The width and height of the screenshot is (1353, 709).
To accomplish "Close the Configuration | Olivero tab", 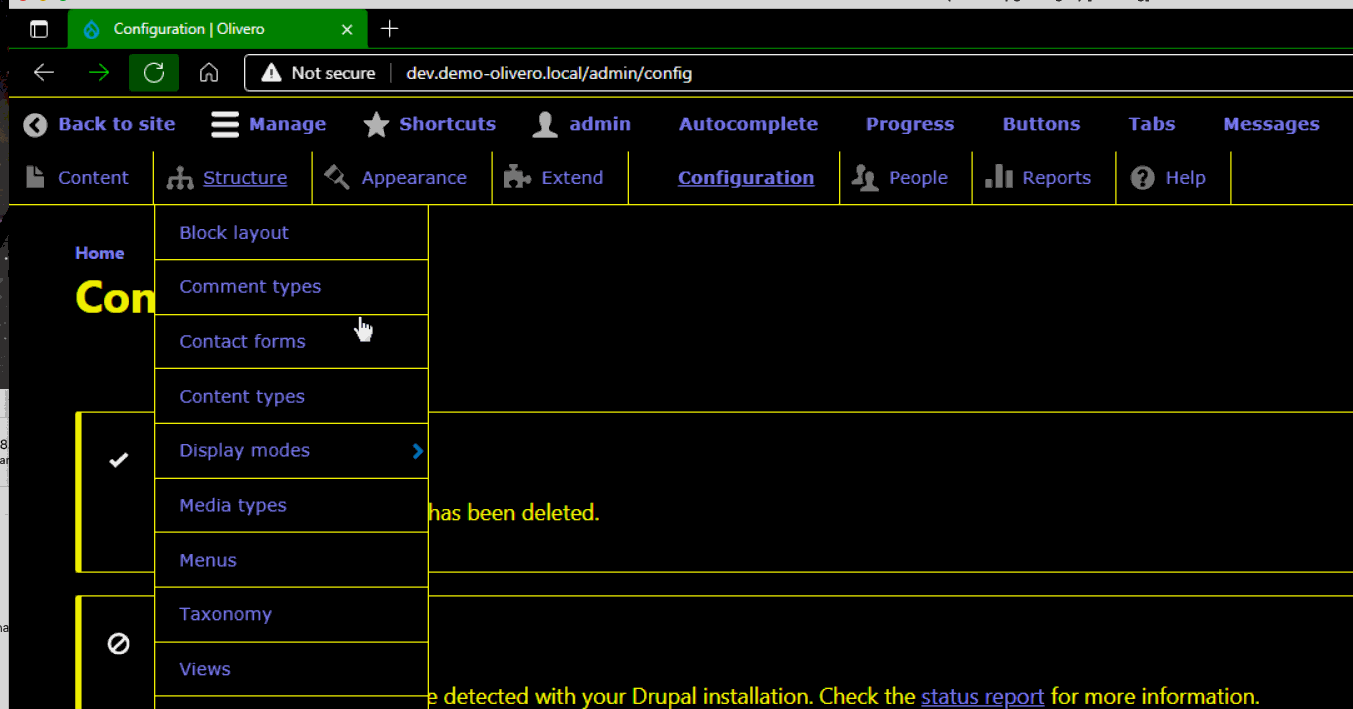I will (x=347, y=30).
